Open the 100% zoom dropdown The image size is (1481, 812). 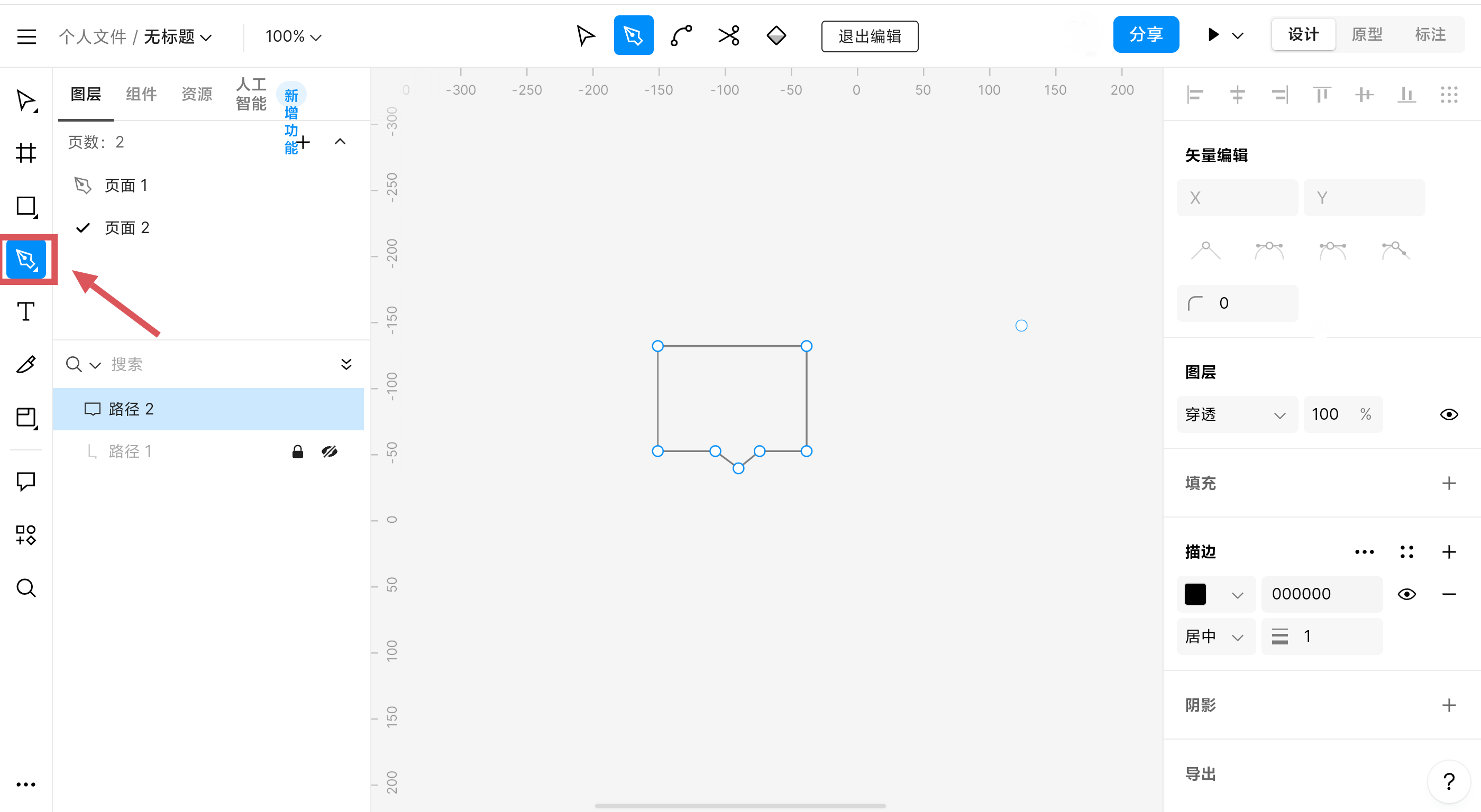[292, 37]
